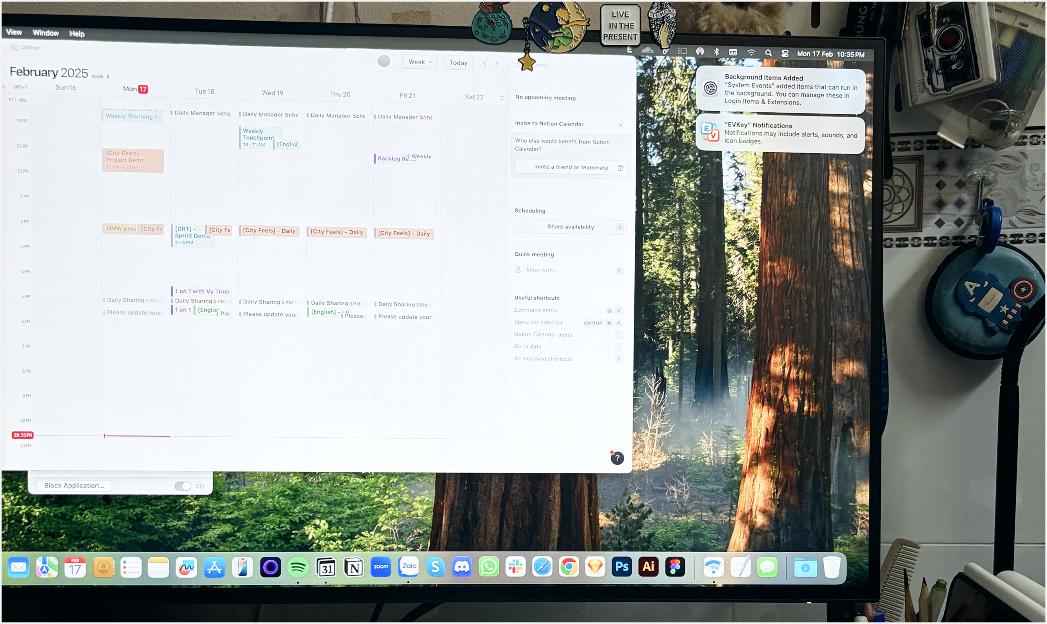Launch Apple Calendar showing 17 in the Dock
This screenshot has height=624, width=1047.
75,567
